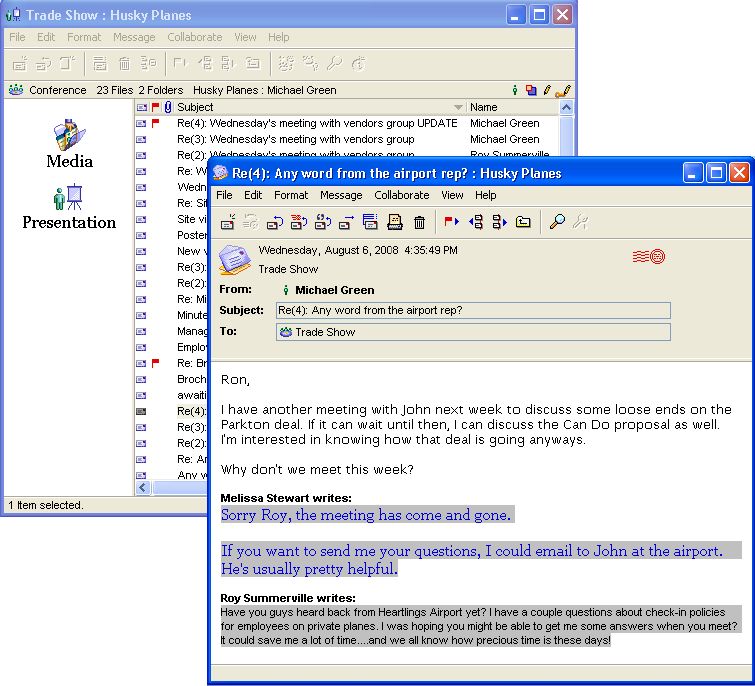The image size is (755, 686).
Task: Click into the Subject text field
Action: 473,310
